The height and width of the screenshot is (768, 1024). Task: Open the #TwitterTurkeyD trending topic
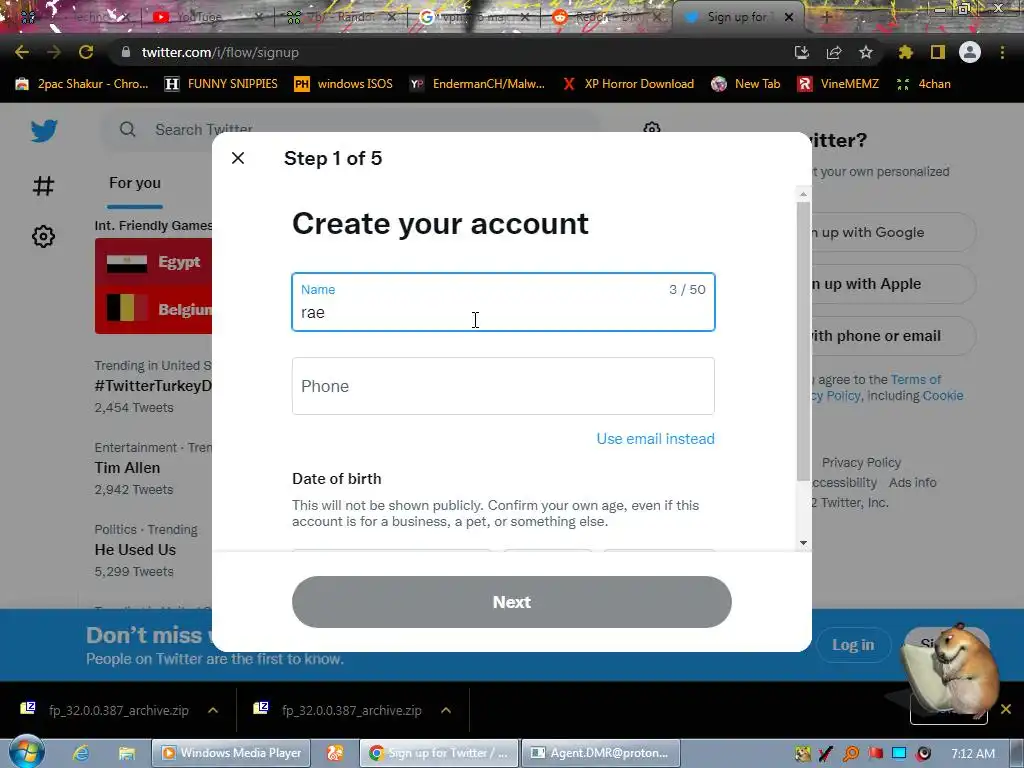153,386
